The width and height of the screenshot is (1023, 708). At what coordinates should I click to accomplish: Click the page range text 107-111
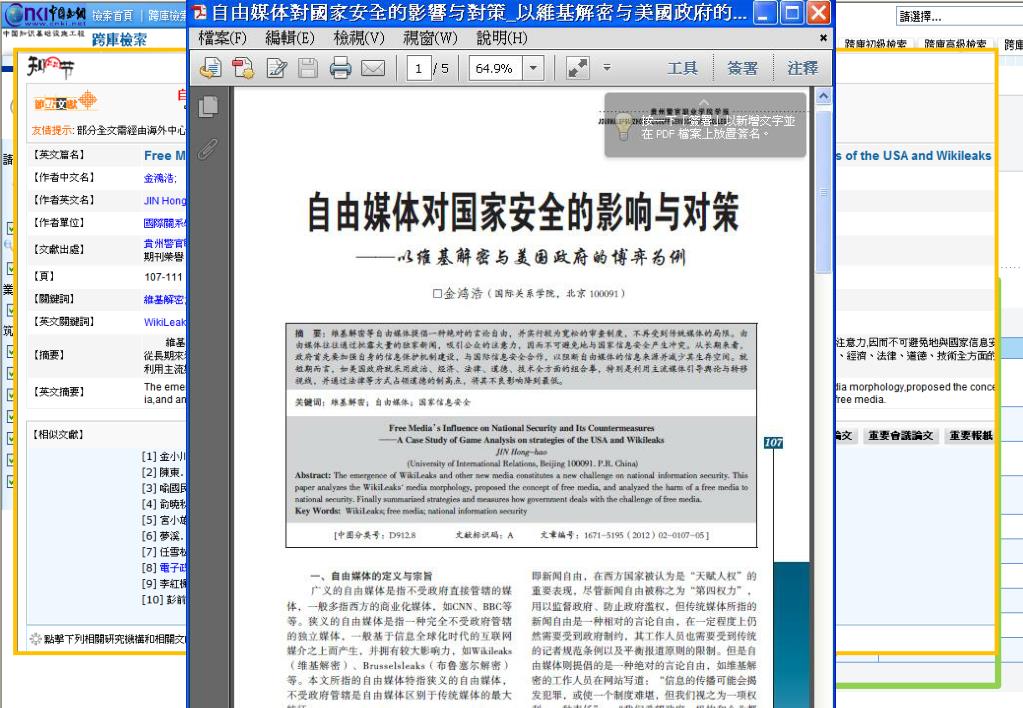(x=163, y=277)
